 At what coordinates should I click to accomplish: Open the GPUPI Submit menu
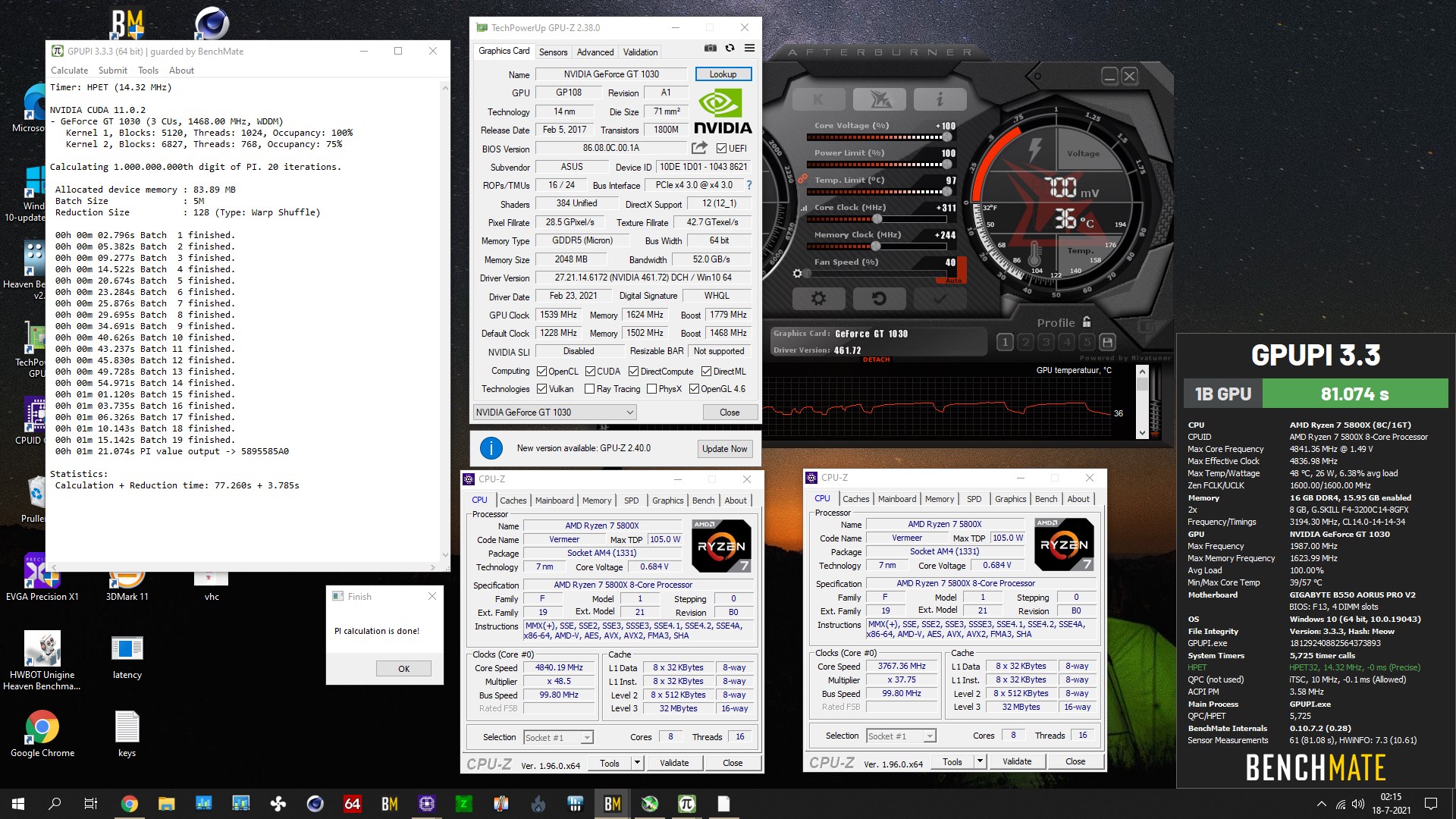point(113,71)
